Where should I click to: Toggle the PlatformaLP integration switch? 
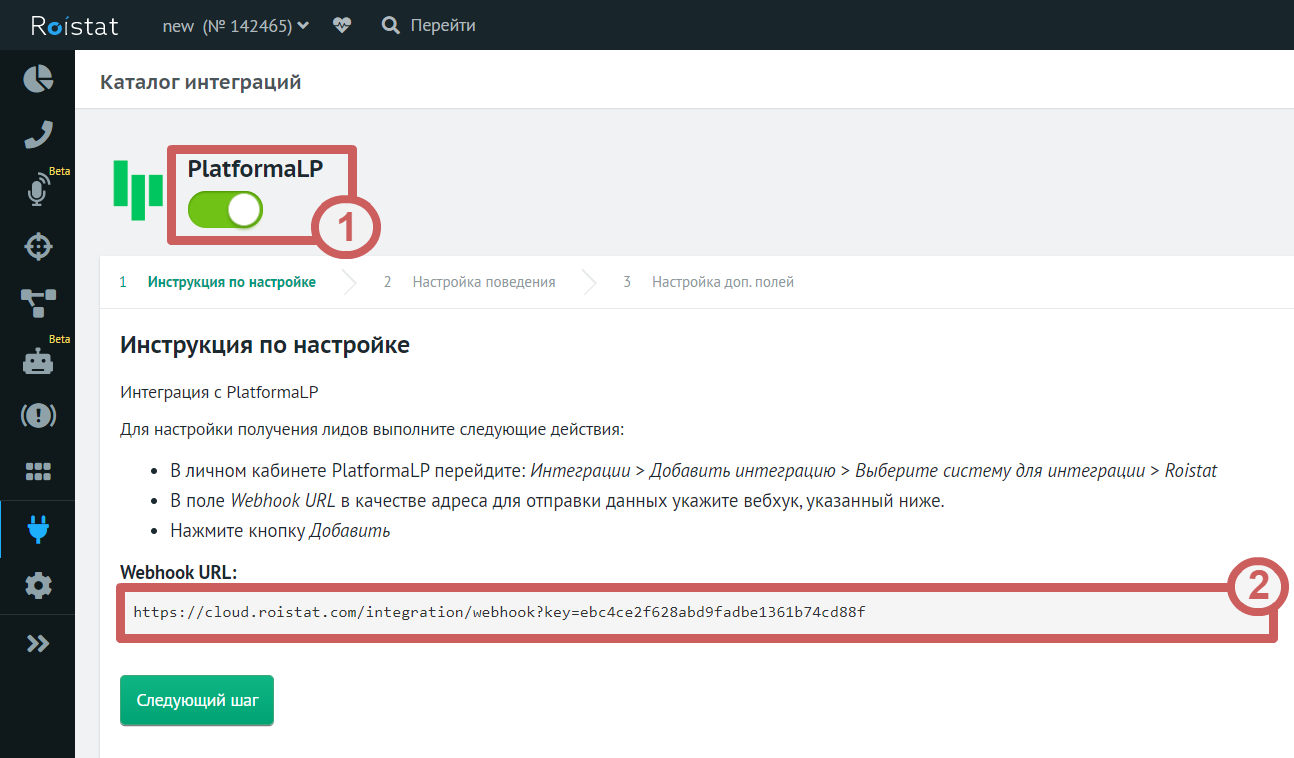[225, 210]
